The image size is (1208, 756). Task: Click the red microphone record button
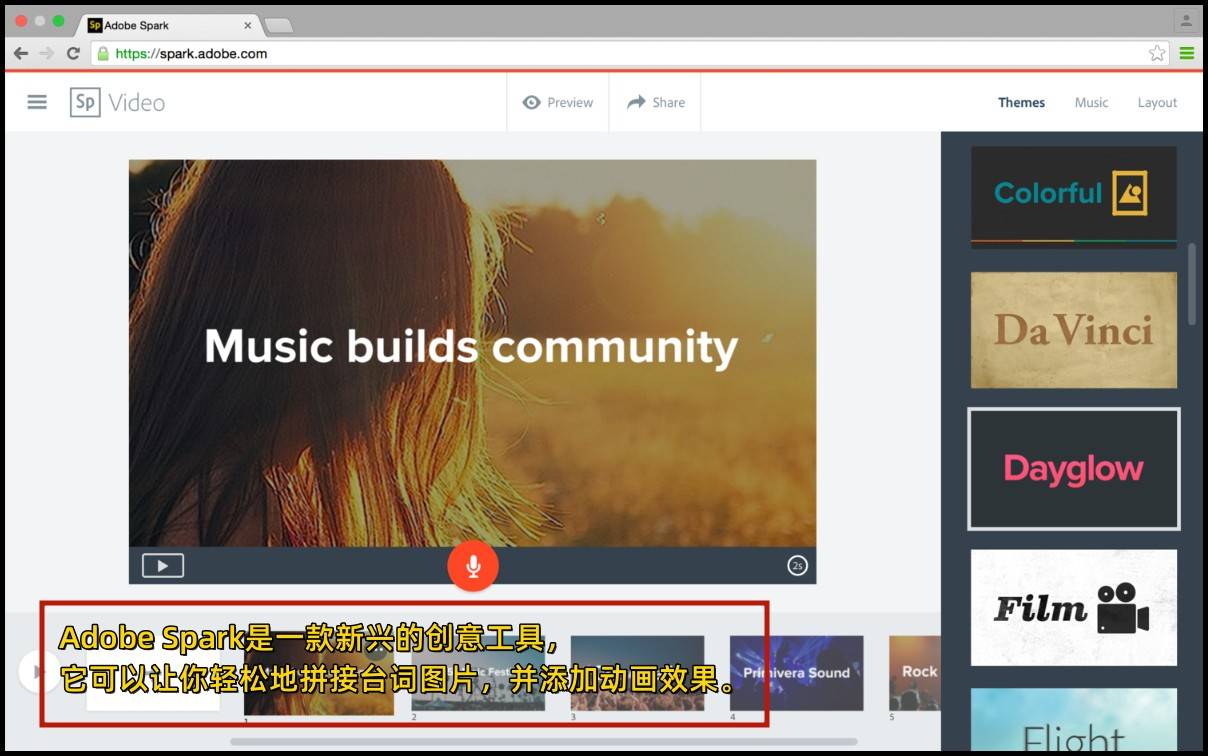(473, 566)
